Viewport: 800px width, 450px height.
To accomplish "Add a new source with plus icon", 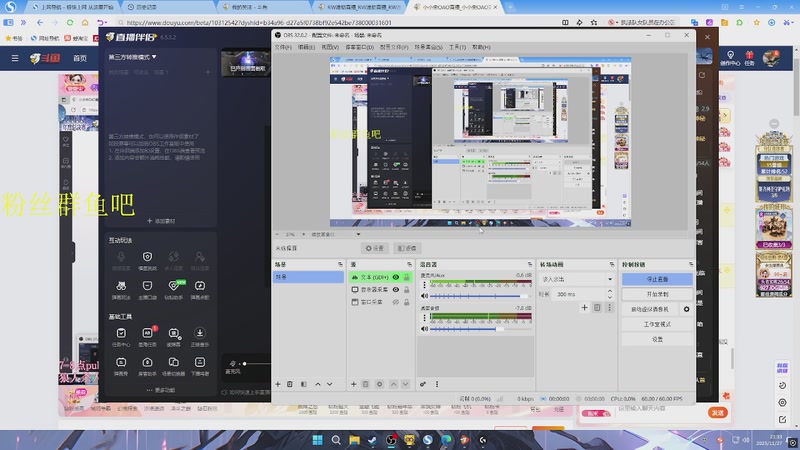I will 354,384.
